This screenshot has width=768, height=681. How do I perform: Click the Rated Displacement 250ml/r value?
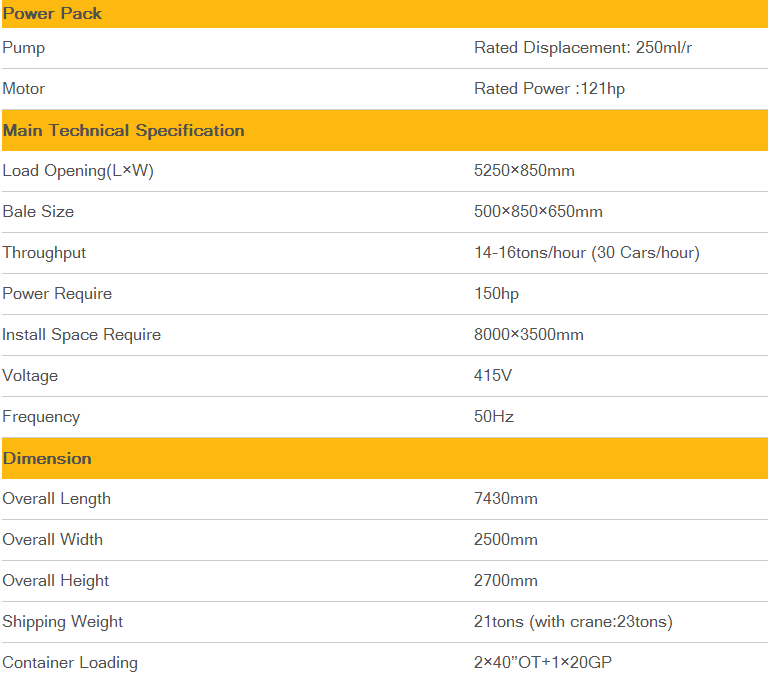[583, 48]
